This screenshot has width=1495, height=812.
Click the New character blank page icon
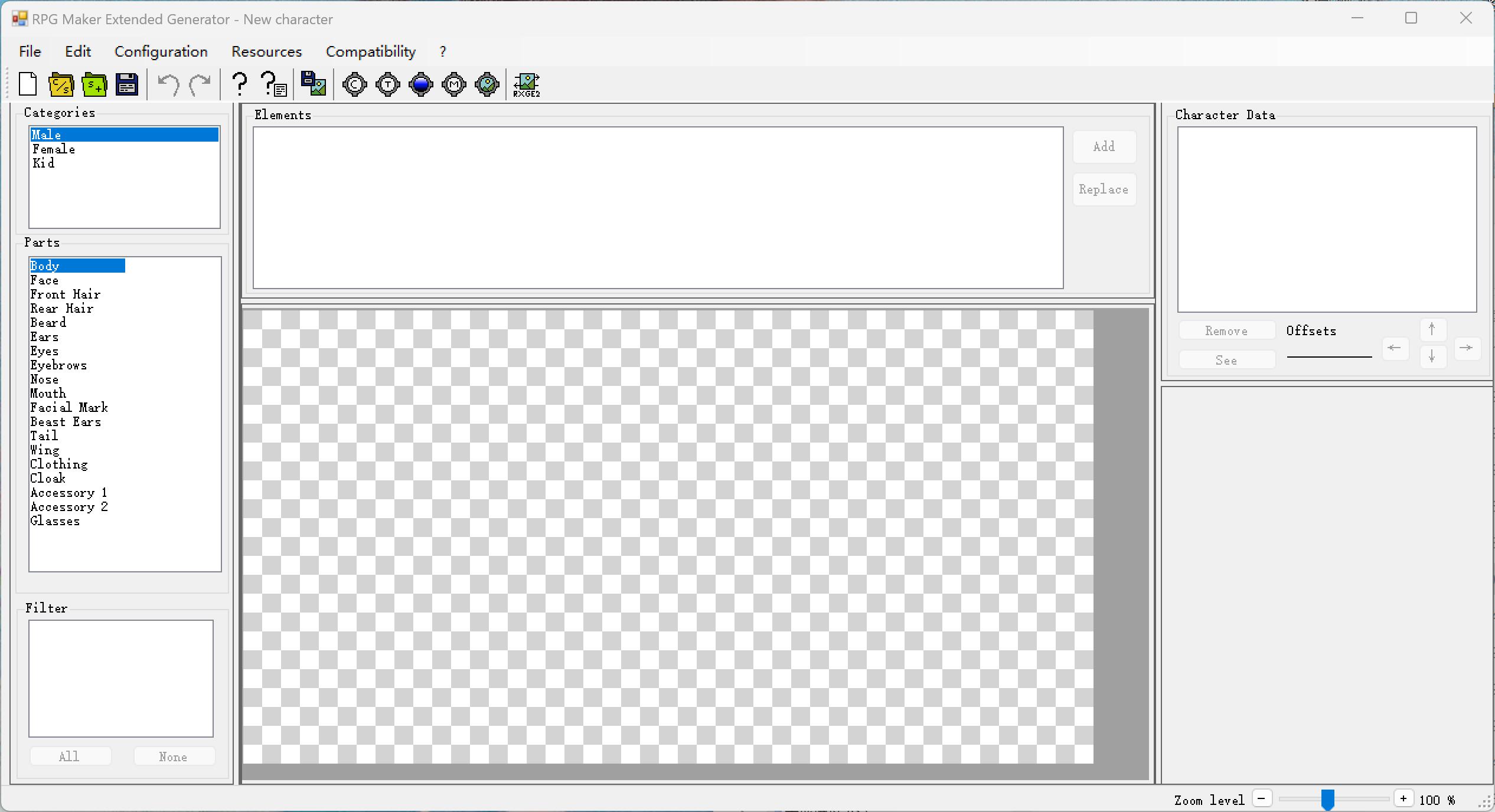tap(28, 84)
